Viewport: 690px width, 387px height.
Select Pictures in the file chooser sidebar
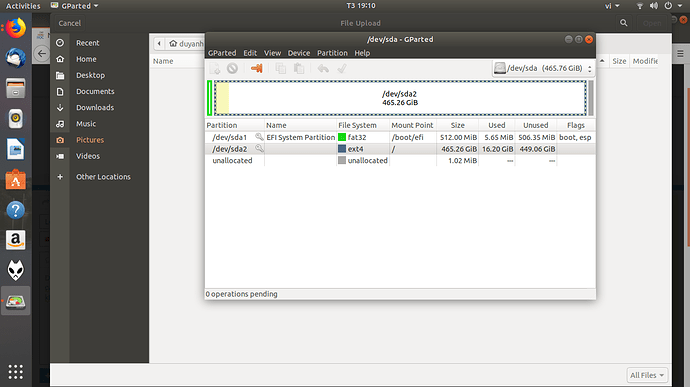pos(90,140)
